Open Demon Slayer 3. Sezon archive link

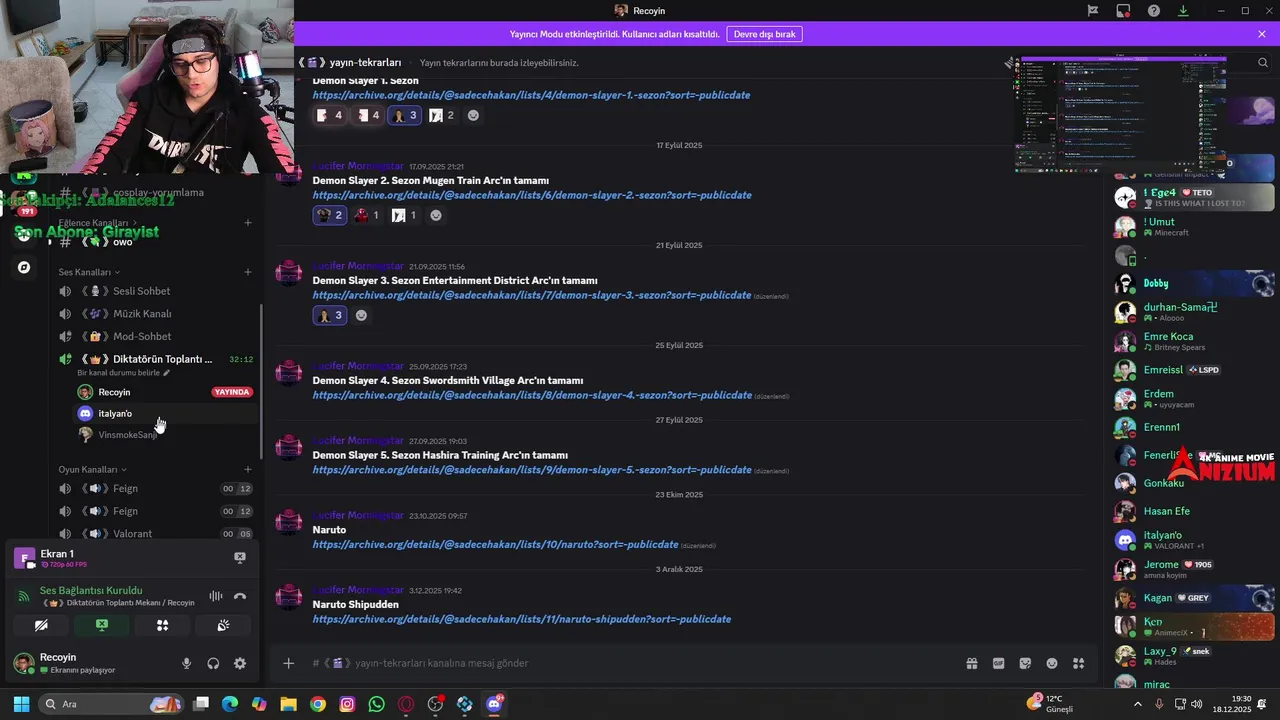531,295
